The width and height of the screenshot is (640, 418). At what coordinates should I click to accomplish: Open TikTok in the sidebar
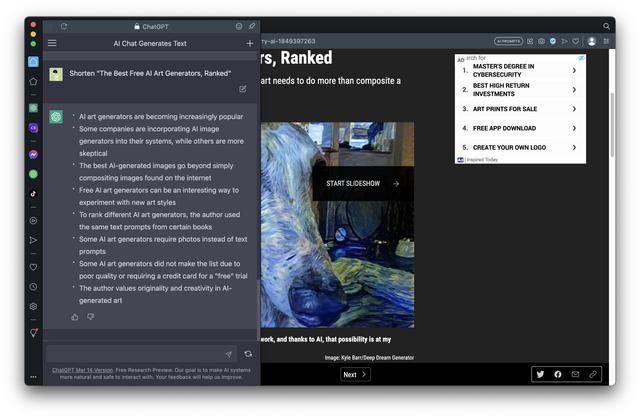pyautogui.click(x=33, y=194)
